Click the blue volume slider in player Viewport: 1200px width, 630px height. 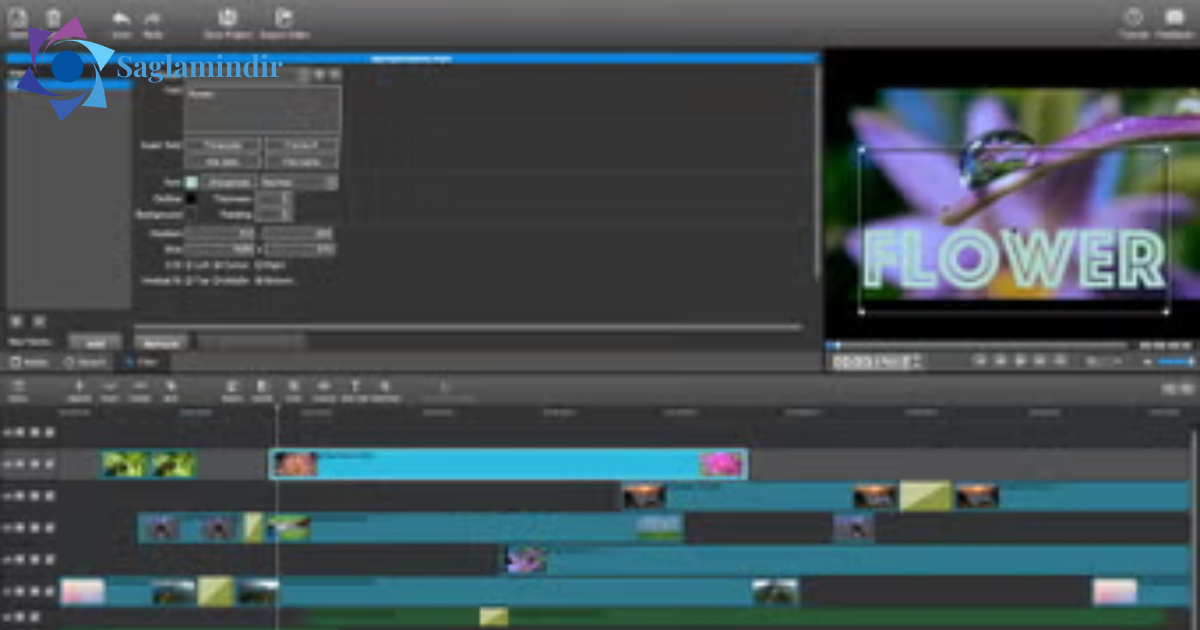(x=1177, y=361)
